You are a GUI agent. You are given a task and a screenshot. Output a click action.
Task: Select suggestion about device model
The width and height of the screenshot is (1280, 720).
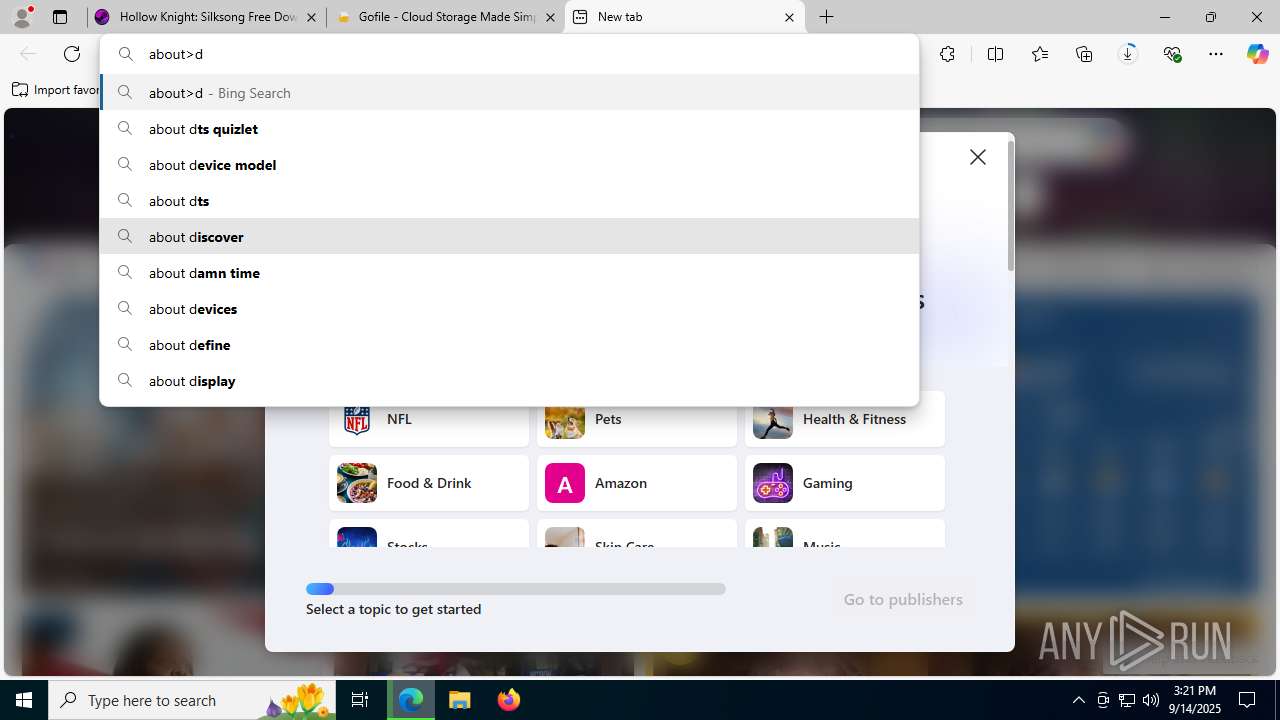[509, 164]
